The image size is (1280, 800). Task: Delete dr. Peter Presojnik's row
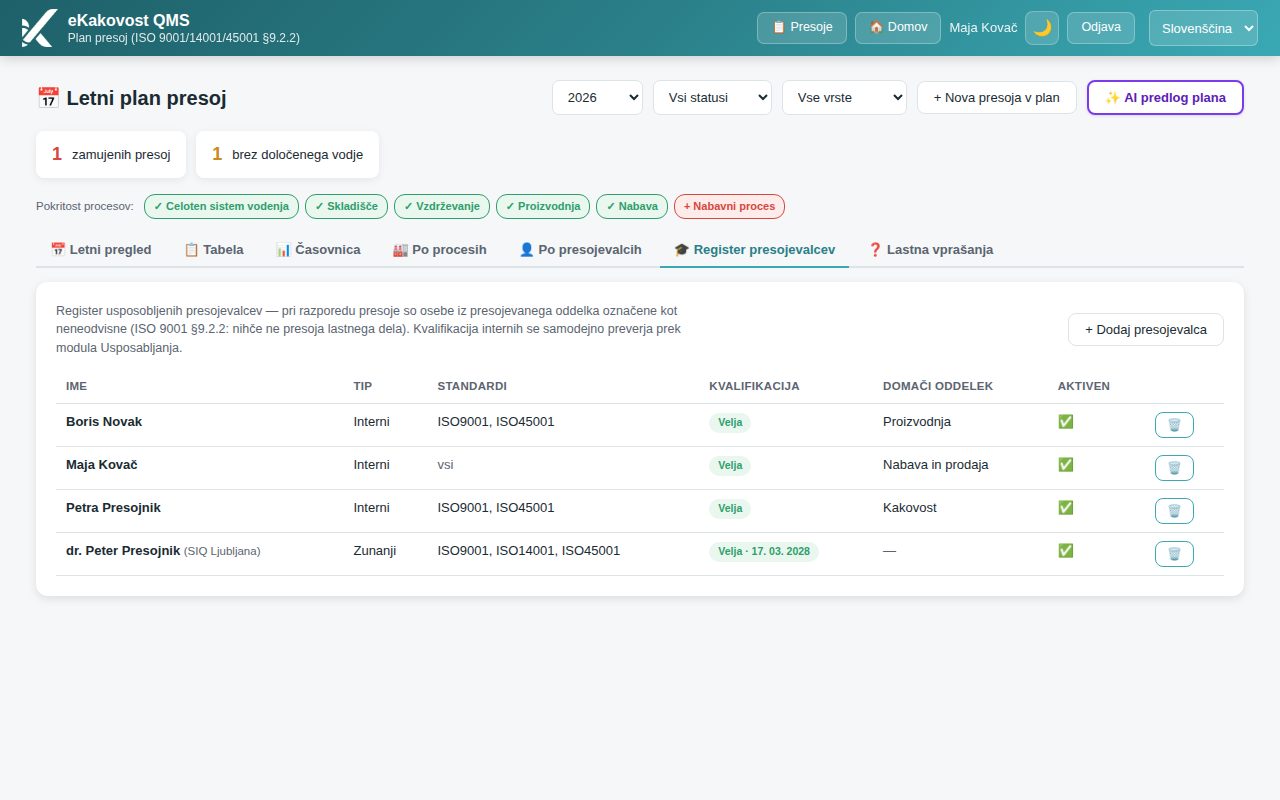click(1174, 554)
